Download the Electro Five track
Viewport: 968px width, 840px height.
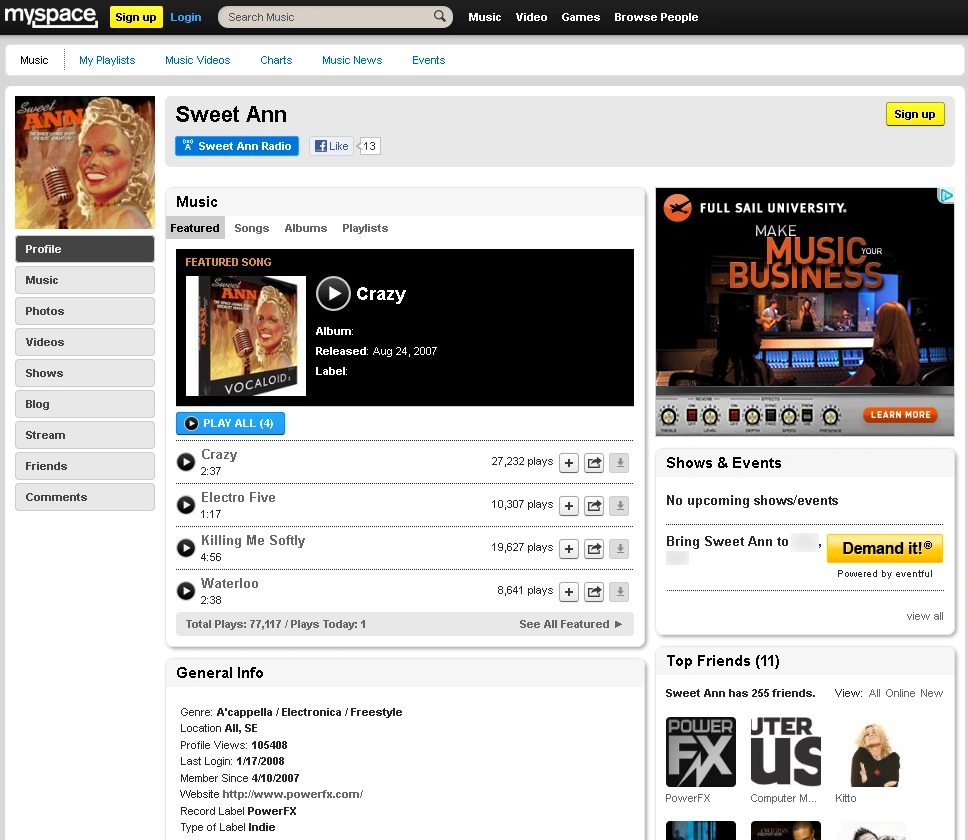pyautogui.click(x=619, y=506)
